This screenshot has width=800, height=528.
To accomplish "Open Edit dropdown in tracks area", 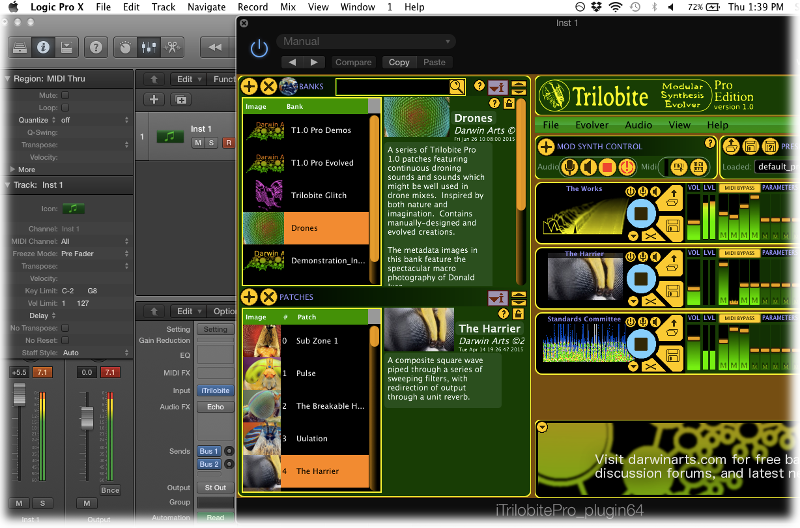I will [x=189, y=79].
